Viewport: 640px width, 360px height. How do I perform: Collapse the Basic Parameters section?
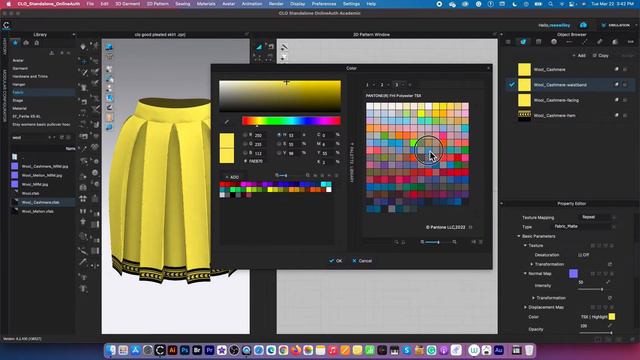click(519, 236)
